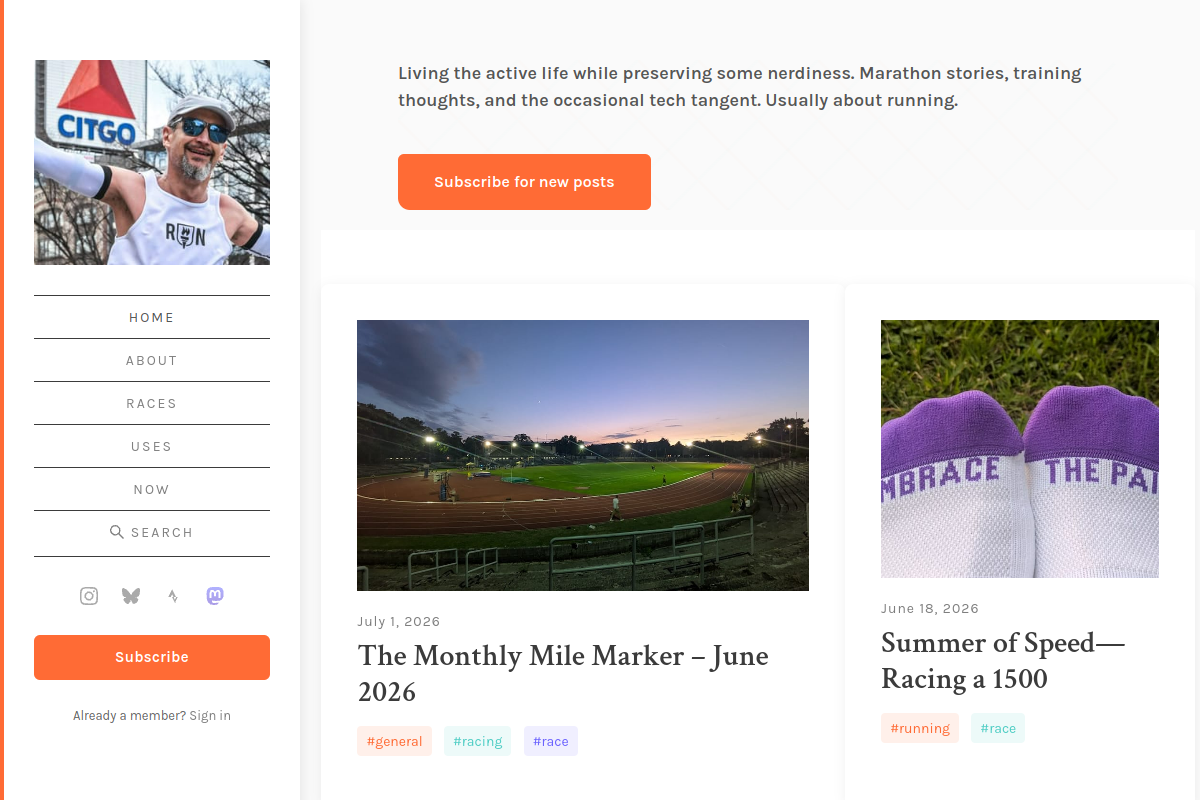Screen dimensions: 1200x800
Task: Open Summer of Speed—Racing a 1500 post title
Action: (x=1003, y=660)
